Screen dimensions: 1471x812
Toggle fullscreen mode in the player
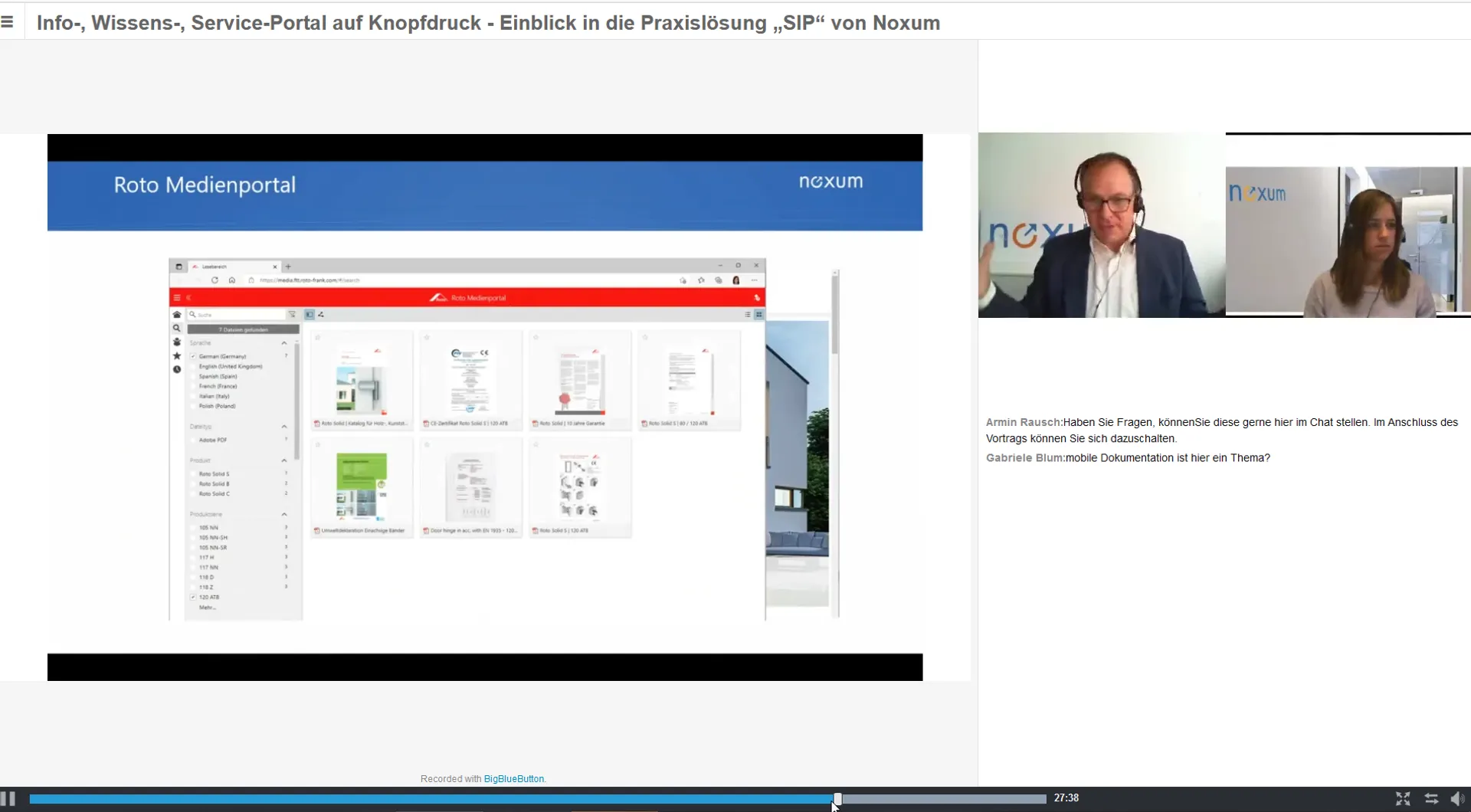click(1403, 799)
